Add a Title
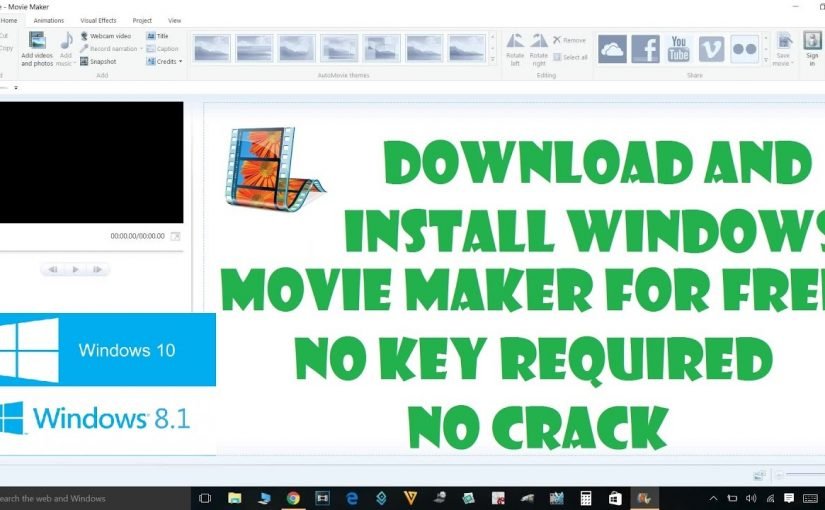The height and width of the screenshot is (510, 825). point(158,36)
